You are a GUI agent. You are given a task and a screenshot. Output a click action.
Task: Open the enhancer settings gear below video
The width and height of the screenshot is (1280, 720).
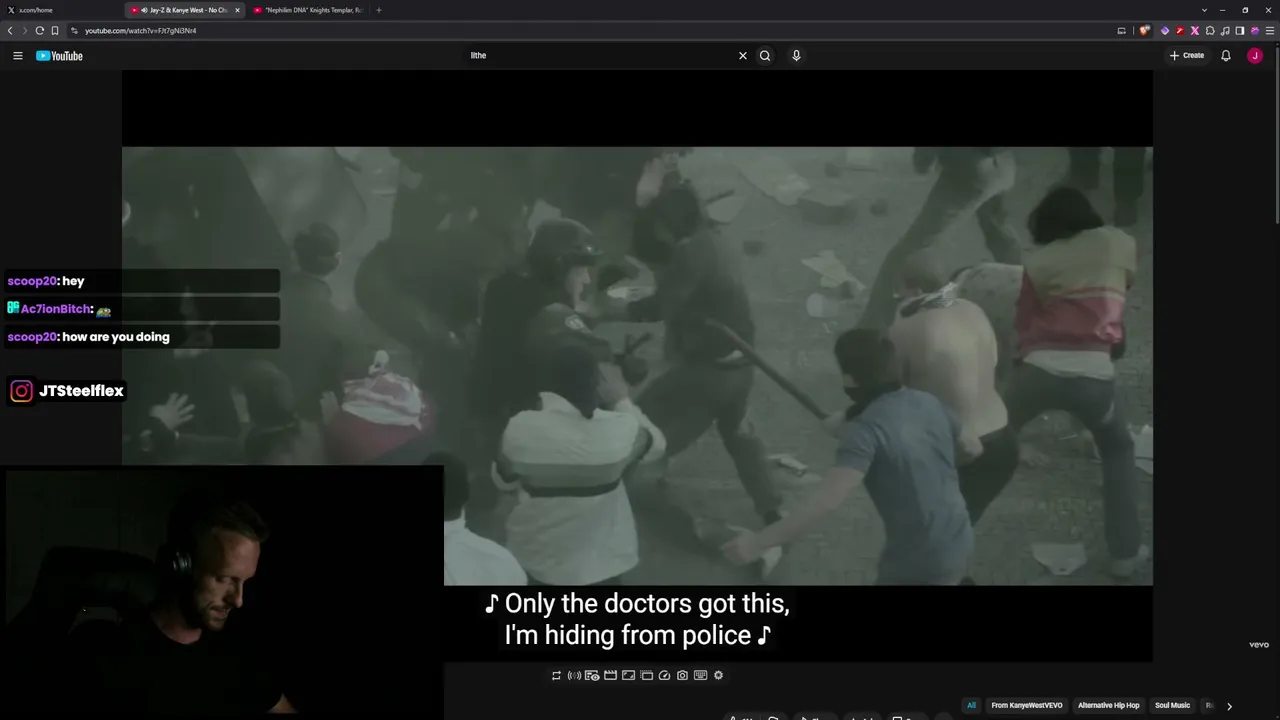coord(718,676)
